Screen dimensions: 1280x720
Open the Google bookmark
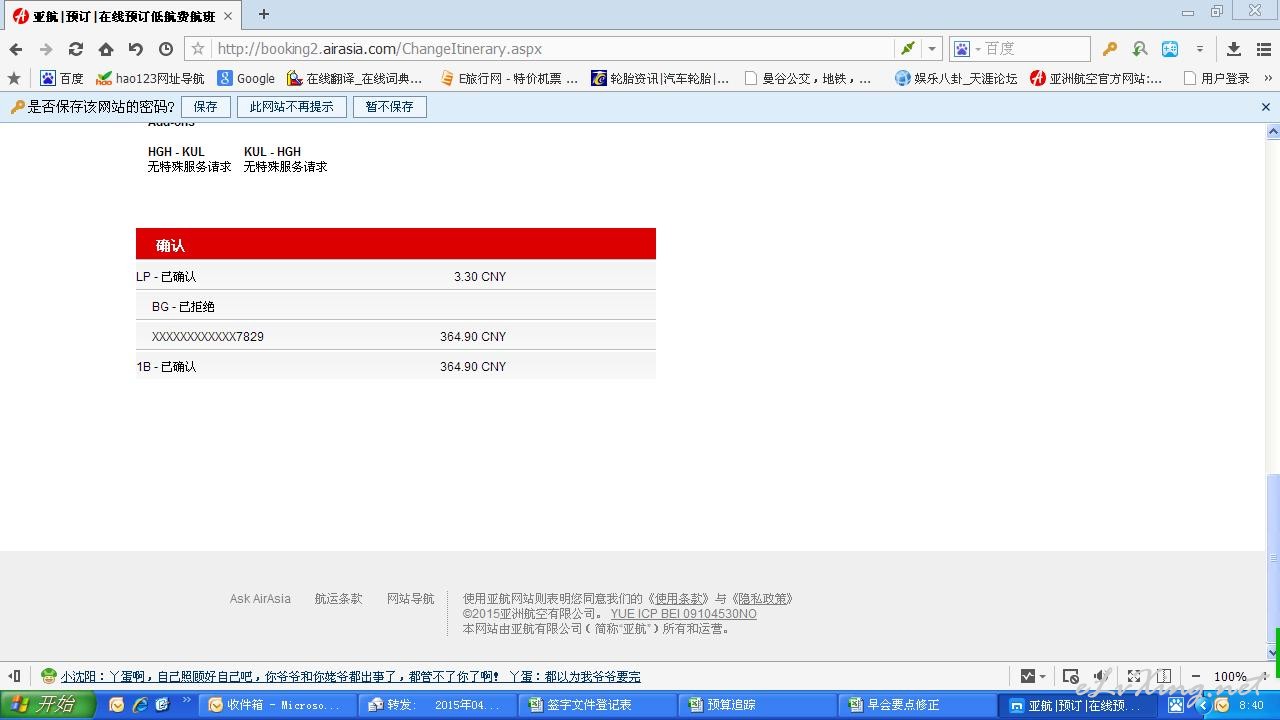(246, 78)
